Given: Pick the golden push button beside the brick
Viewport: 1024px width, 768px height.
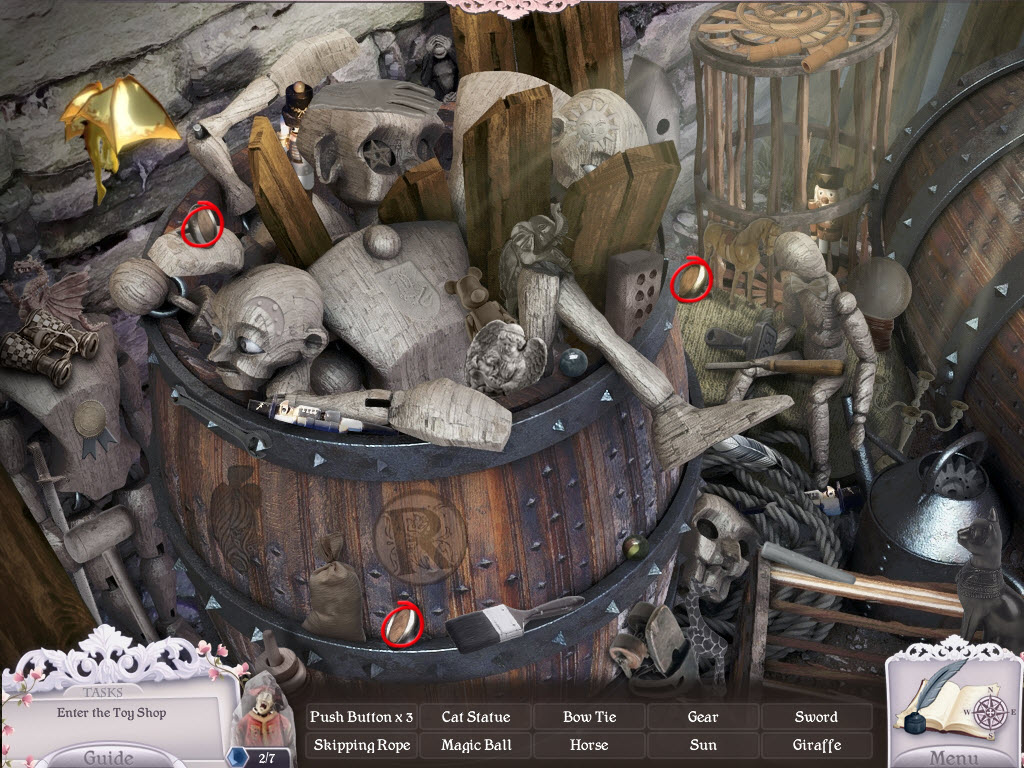Looking at the screenshot, I should pos(691,280).
